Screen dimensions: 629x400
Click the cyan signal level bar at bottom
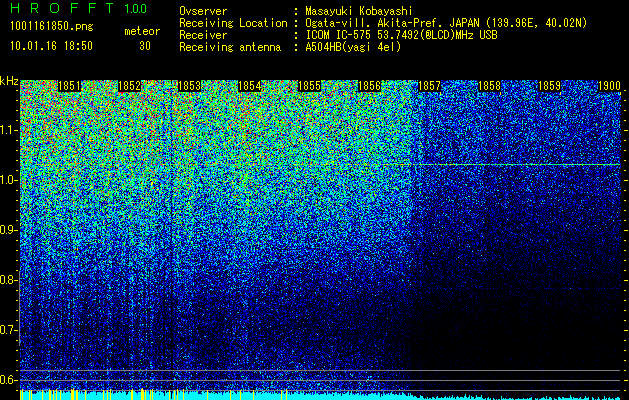(320, 396)
